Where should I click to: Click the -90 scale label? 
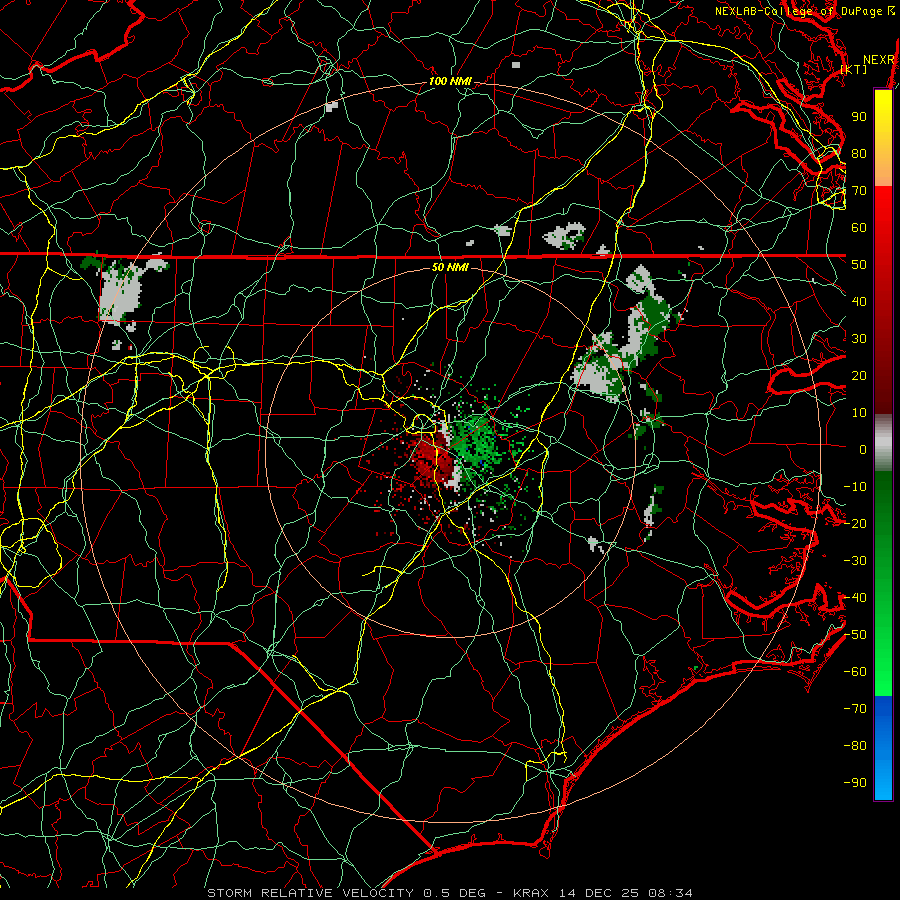[855, 783]
